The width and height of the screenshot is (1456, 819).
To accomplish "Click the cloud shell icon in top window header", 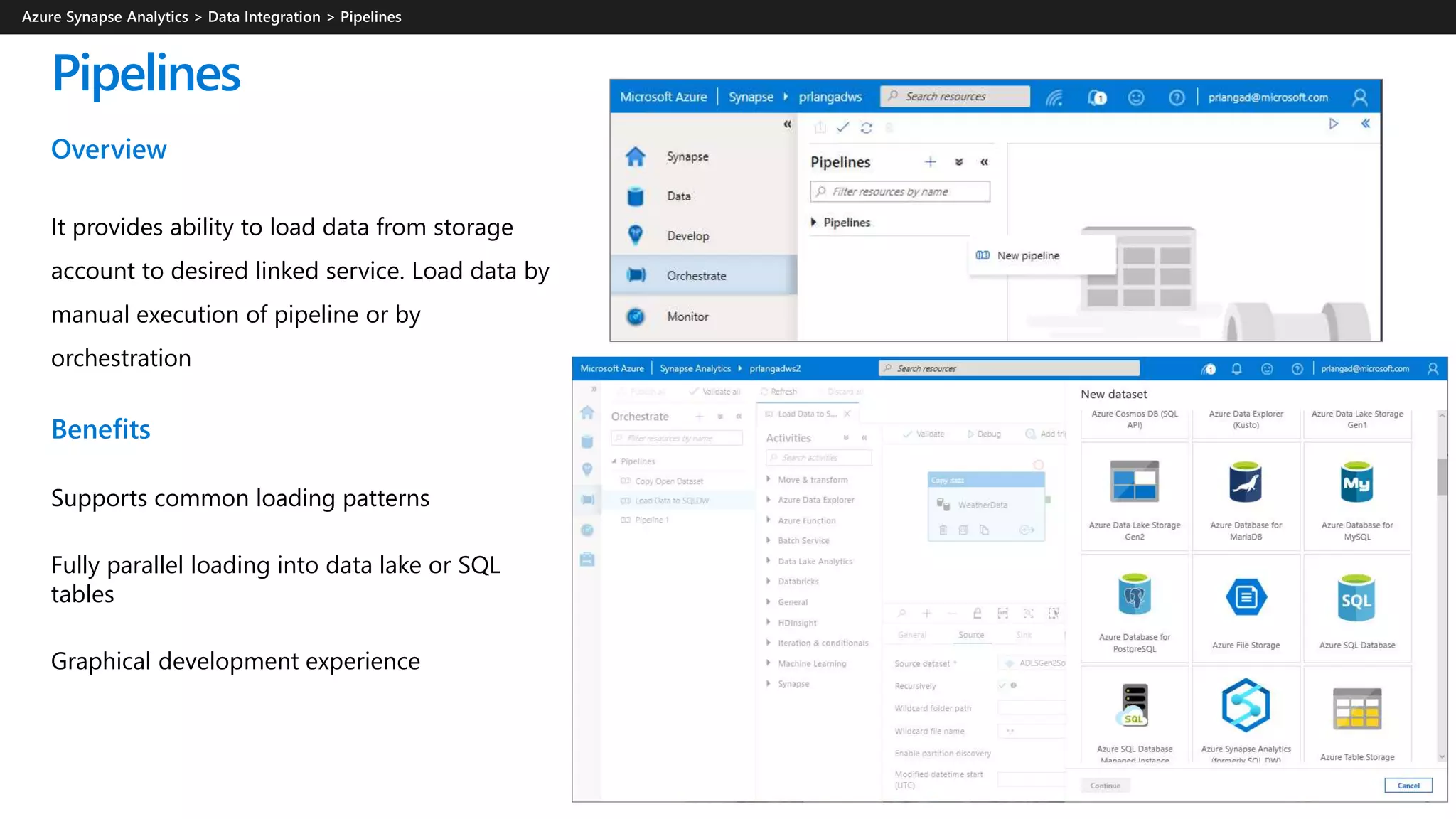I will (1054, 97).
